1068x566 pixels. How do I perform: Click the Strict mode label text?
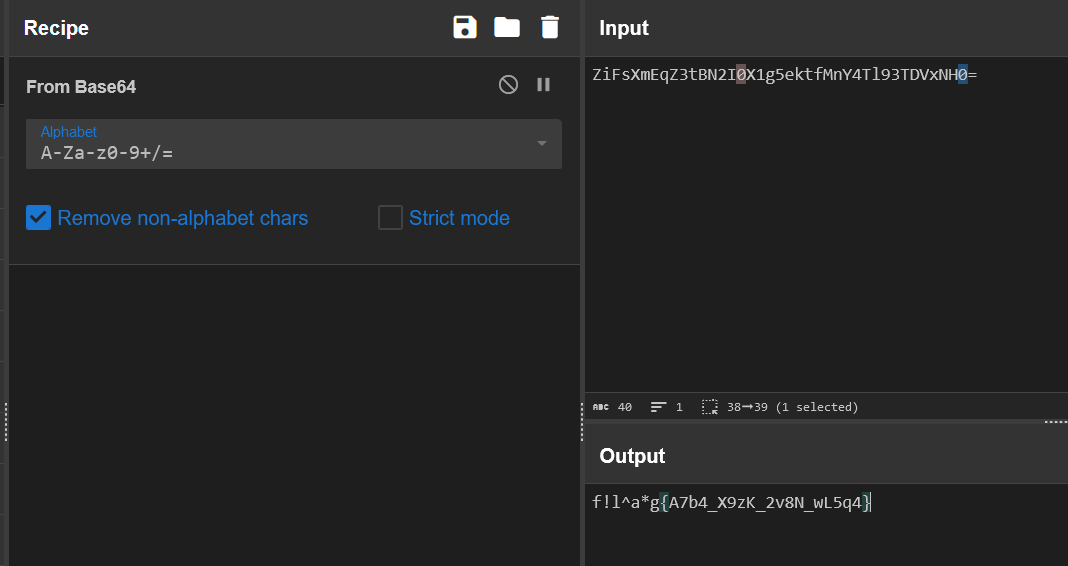[x=459, y=218]
